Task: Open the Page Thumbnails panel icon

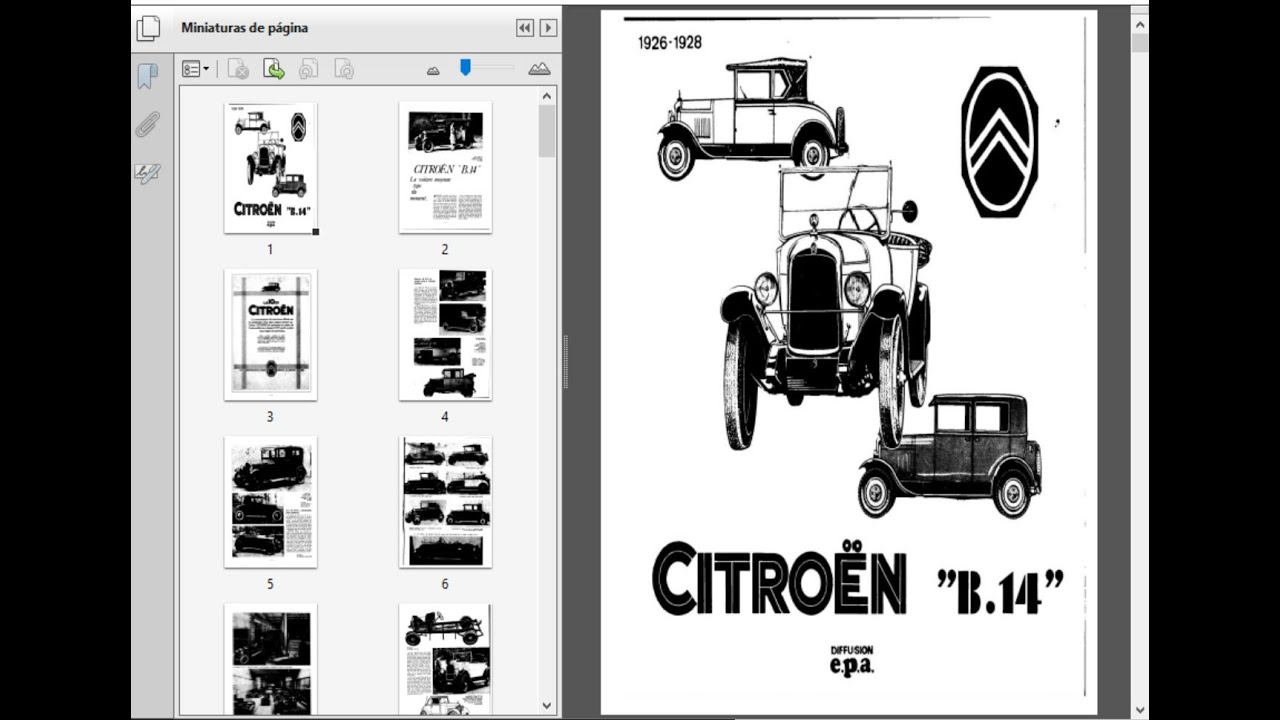Action: coord(148,28)
